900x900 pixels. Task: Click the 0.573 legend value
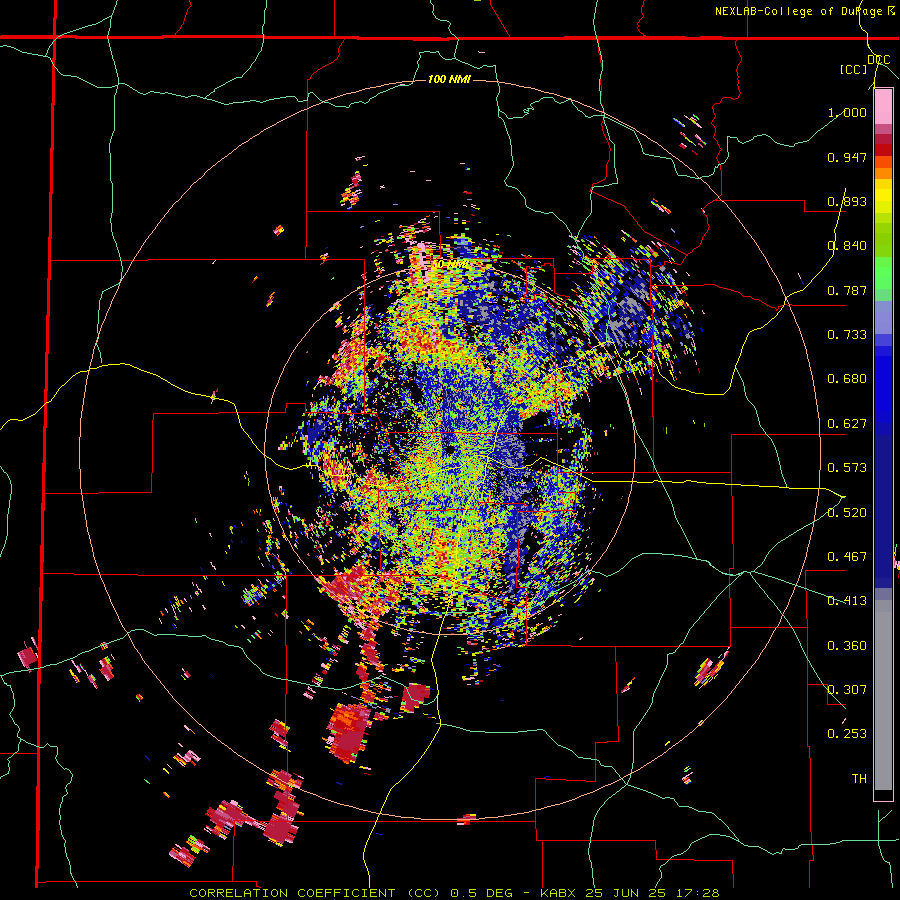click(x=847, y=468)
